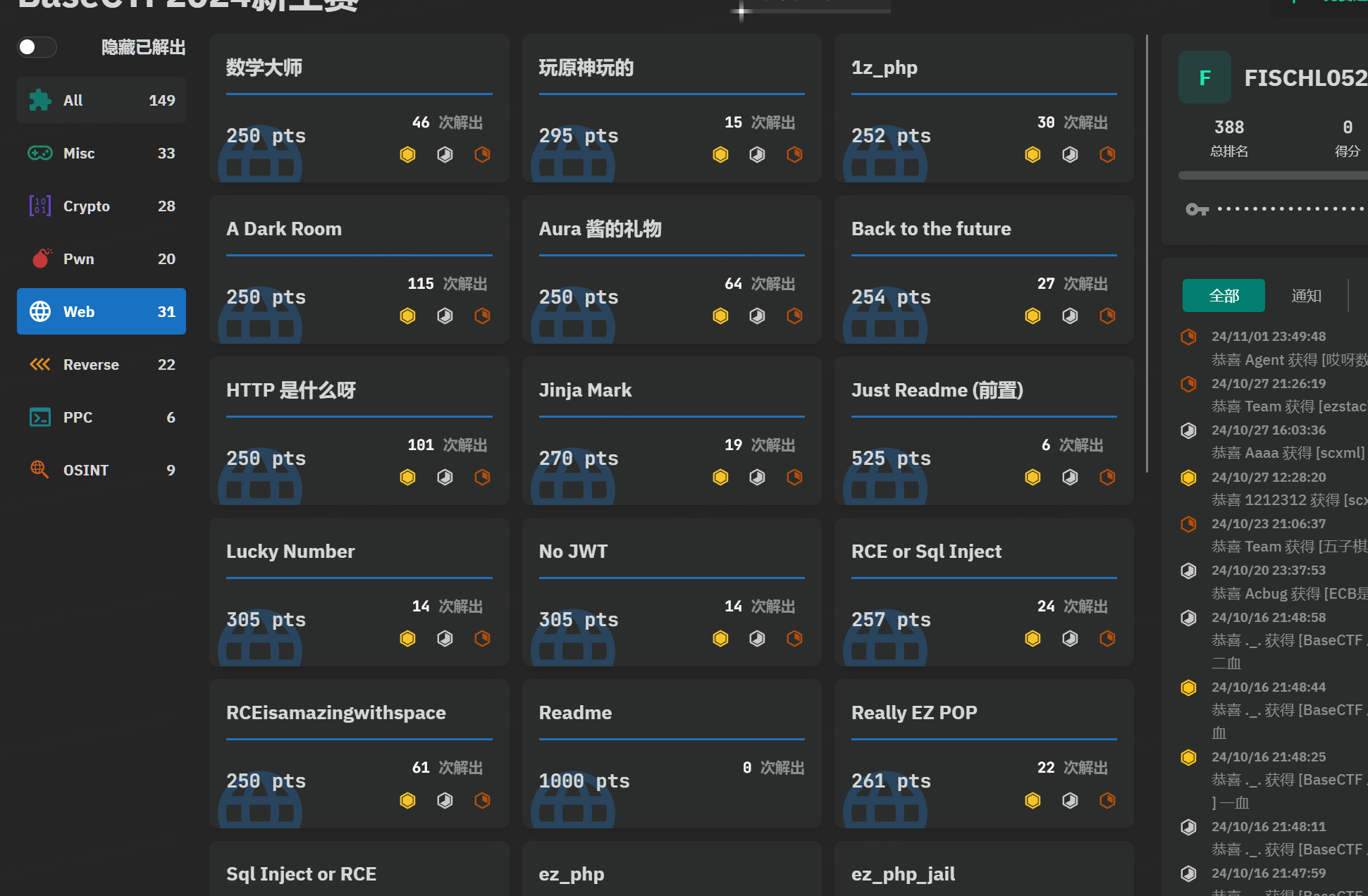Click the challenge list vertical scrollbar
1368x896 pixels.
(x=1147, y=254)
